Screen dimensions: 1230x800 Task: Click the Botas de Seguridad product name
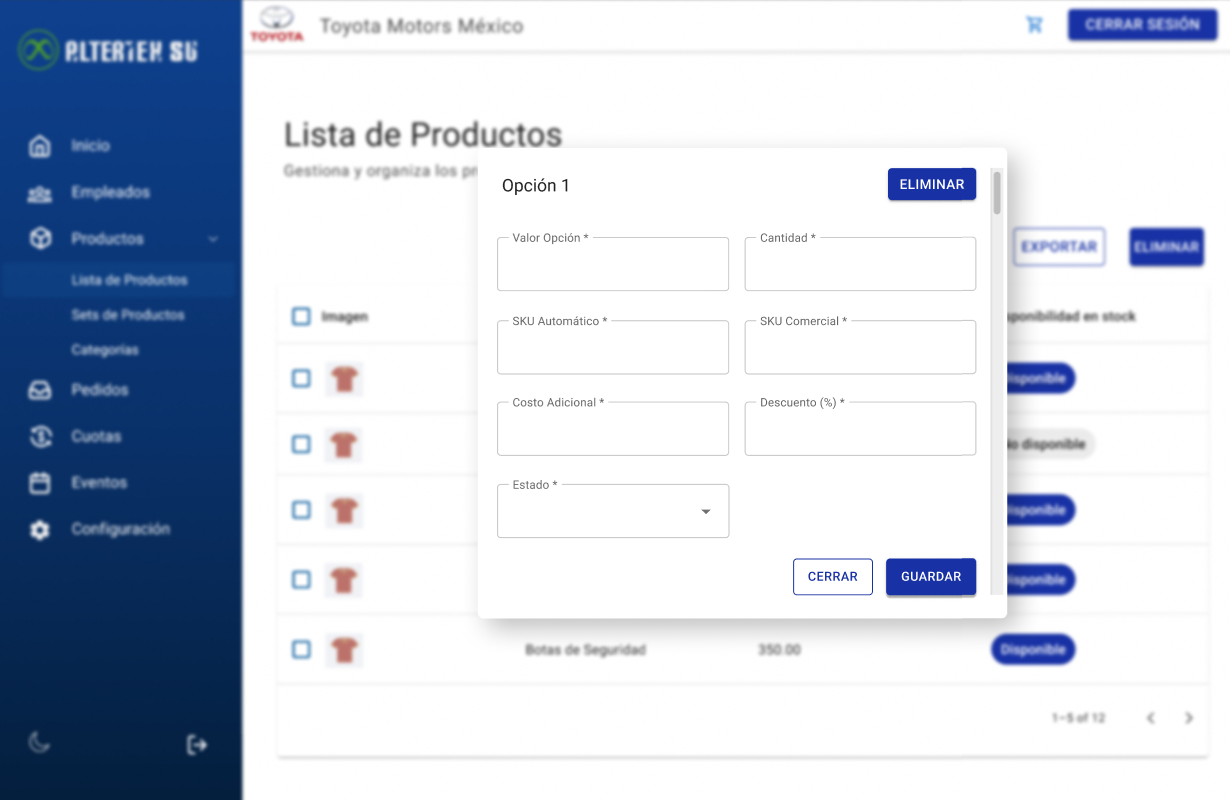pos(586,650)
